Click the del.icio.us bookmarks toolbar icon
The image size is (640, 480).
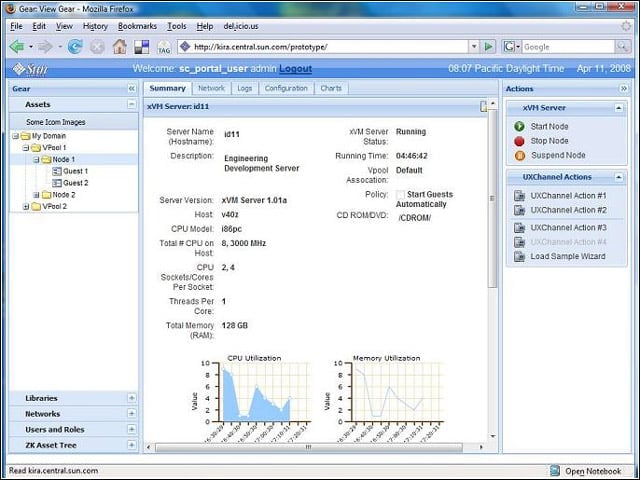(x=142, y=47)
